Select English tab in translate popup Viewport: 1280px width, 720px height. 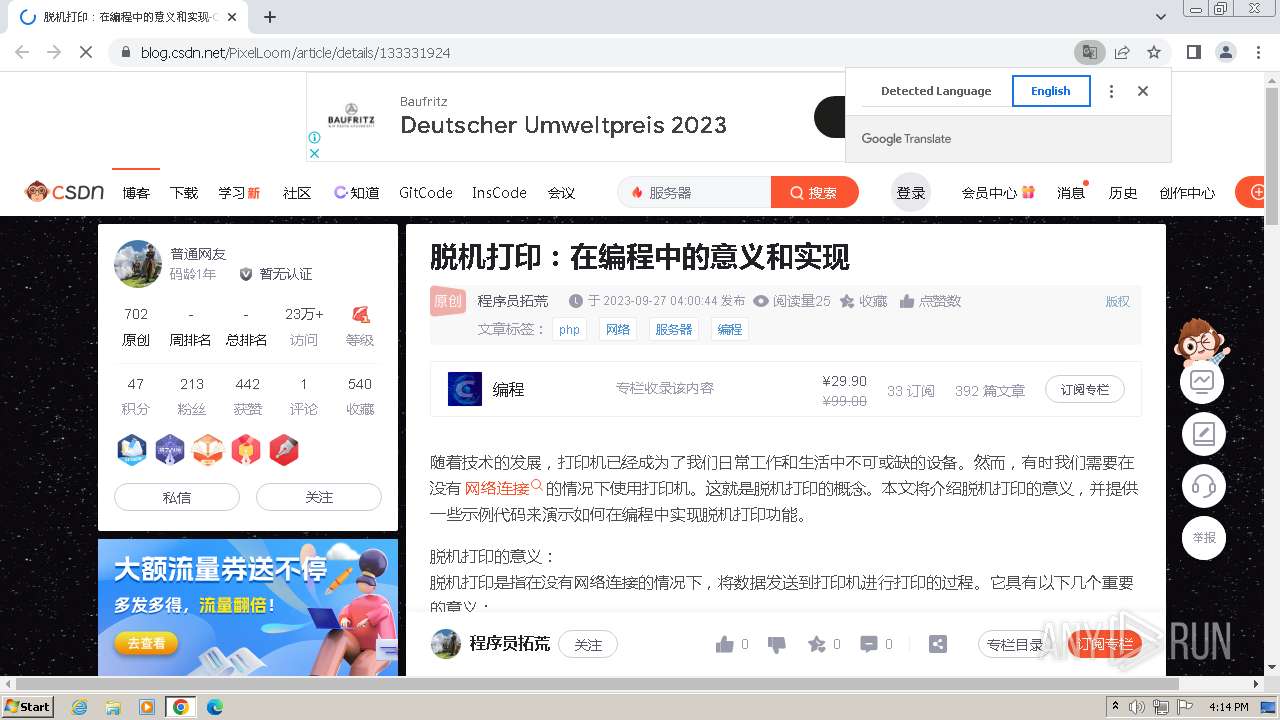point(1051,91)
